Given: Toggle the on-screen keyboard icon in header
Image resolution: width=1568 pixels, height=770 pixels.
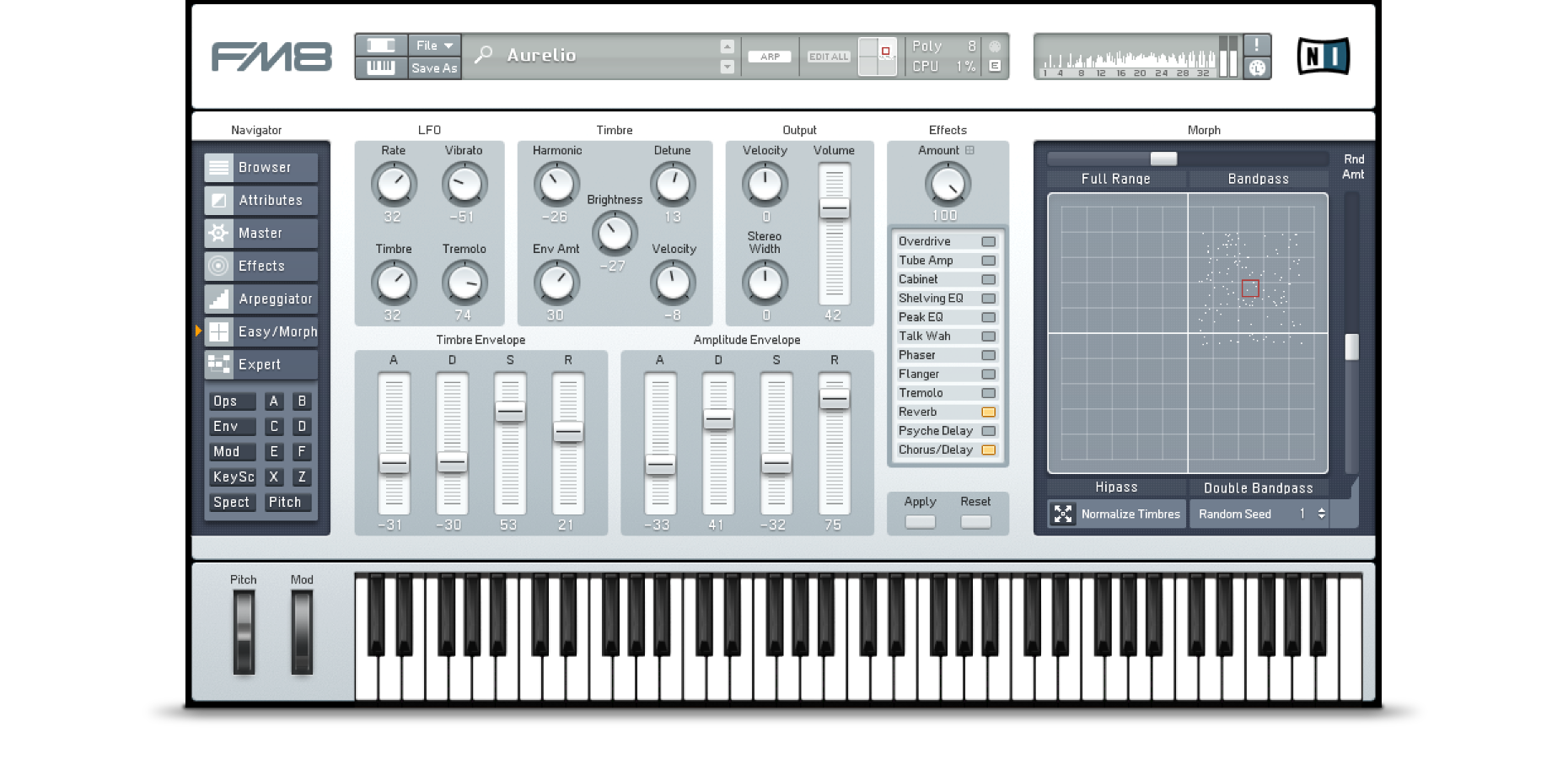Looking at the screenshot, I should coord(381,67).
